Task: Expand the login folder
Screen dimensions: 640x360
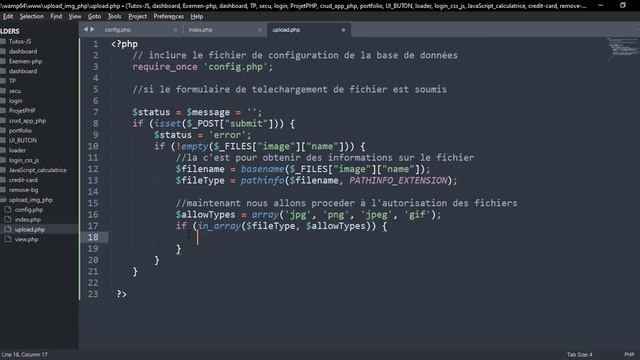Action: click(x=16, y=101)
